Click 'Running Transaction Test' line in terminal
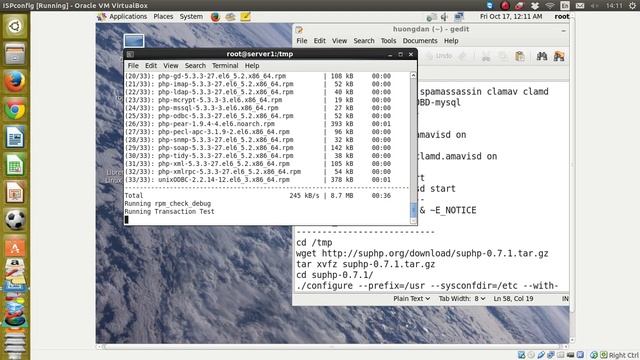 pyautogui.click(x=169, y=211)
